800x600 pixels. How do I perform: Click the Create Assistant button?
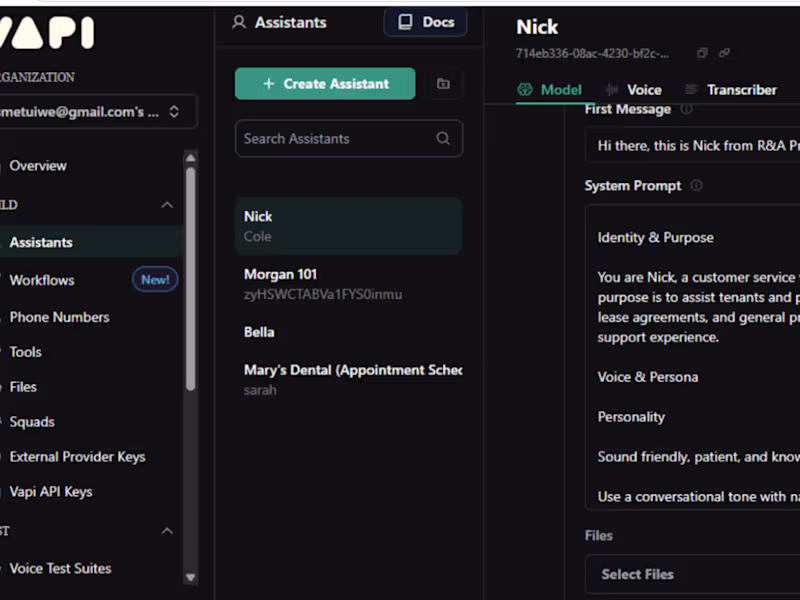[x=325, y=84]
